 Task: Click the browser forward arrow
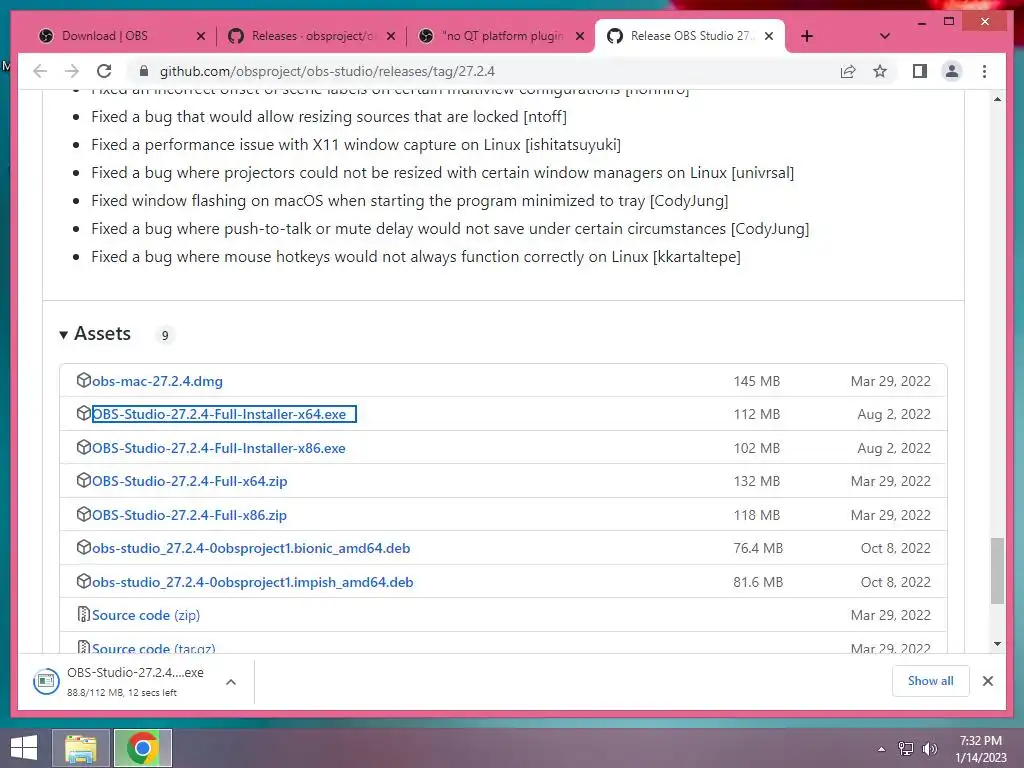coord(72,71)
